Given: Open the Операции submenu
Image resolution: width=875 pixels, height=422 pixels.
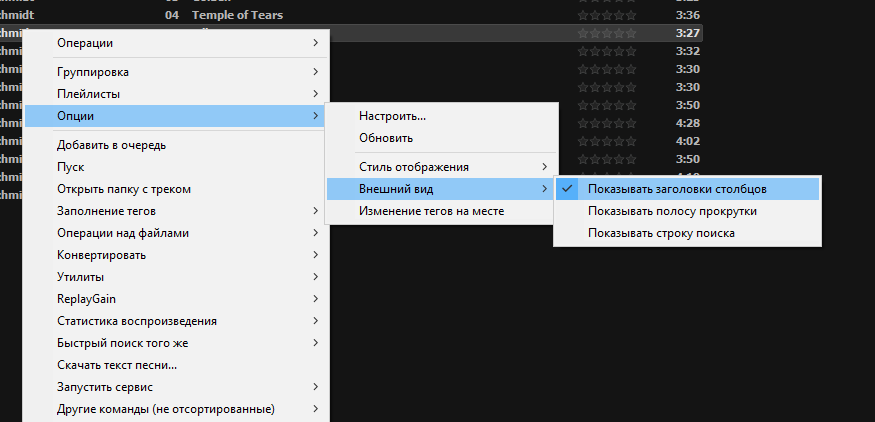Looking at the screenshot, I should tap(175, 43).
